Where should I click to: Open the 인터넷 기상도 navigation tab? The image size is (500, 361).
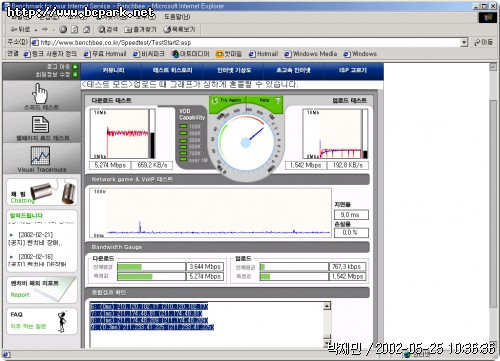pyautogui.click(x=234, y=70)
